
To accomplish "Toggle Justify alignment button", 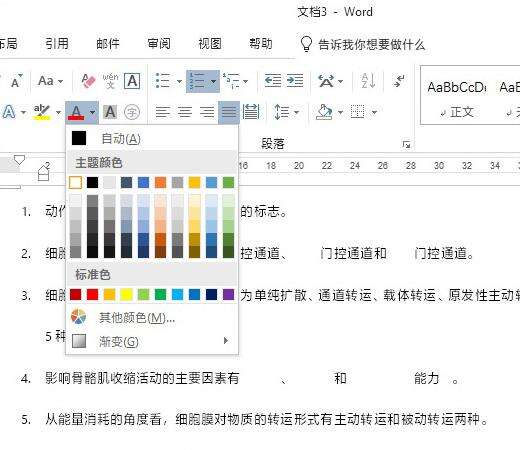I will pyautogui.click(x=229, y=112).
